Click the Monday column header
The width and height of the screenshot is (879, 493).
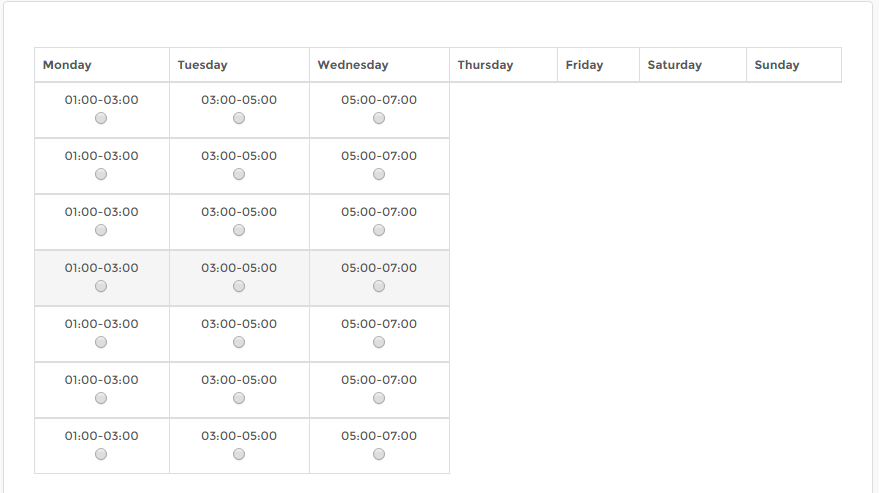click(x=67, y=65)
